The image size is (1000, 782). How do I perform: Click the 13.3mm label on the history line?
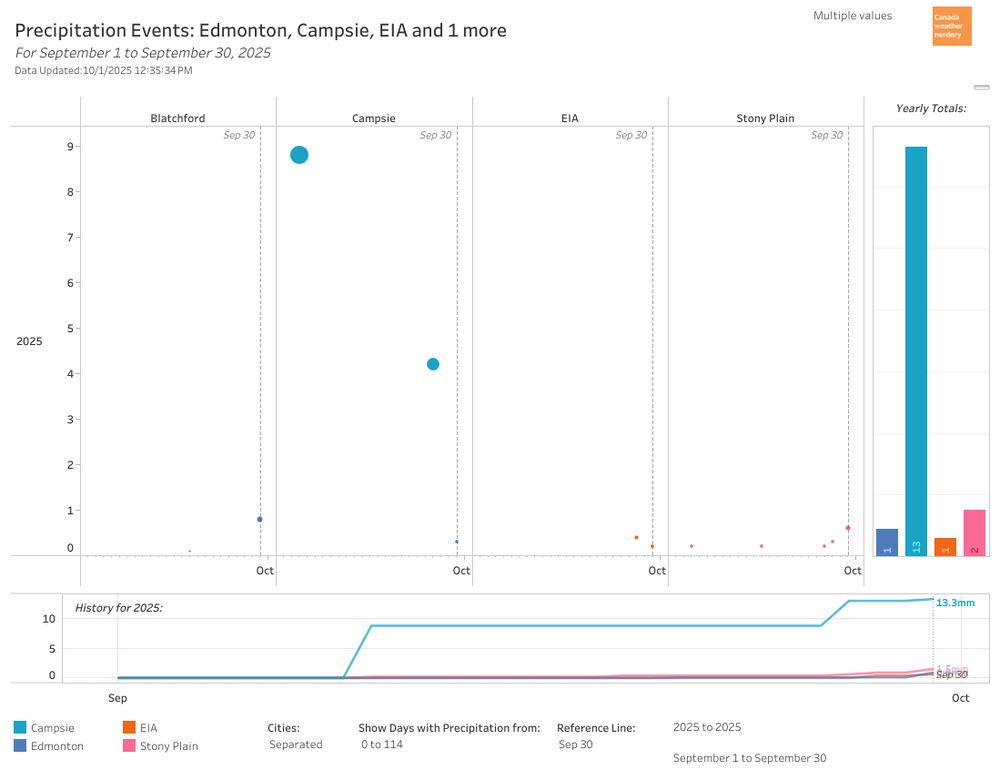(955, 602)
